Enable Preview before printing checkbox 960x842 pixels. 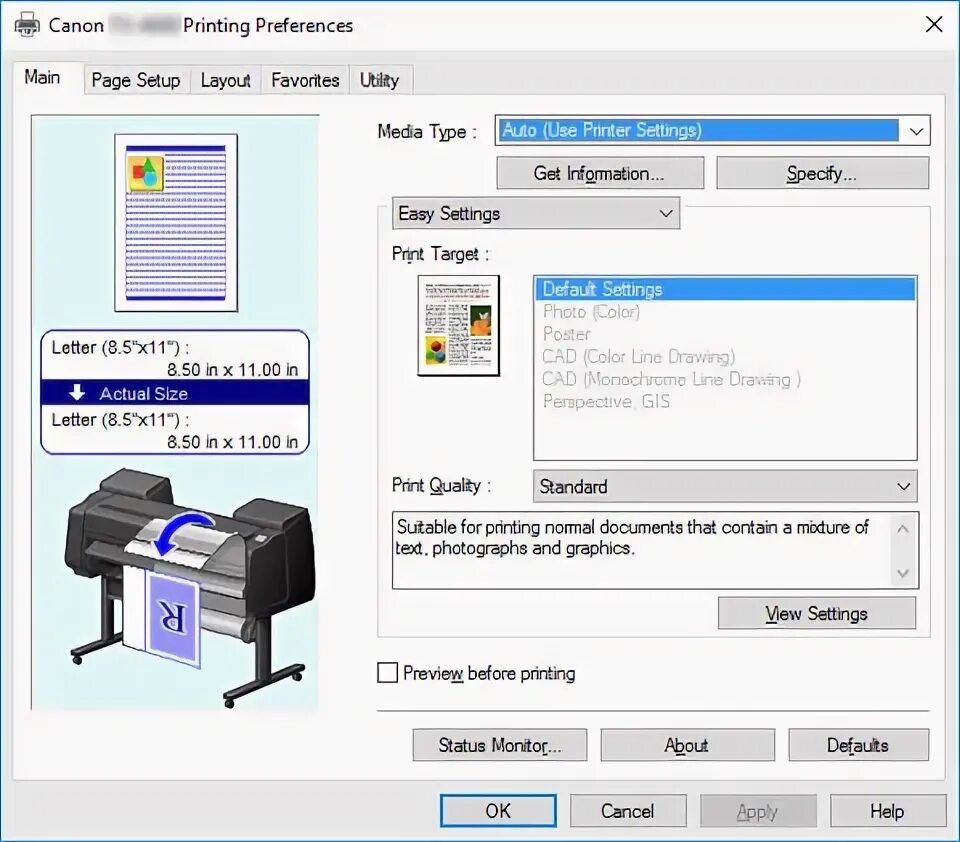click(388, 672)
